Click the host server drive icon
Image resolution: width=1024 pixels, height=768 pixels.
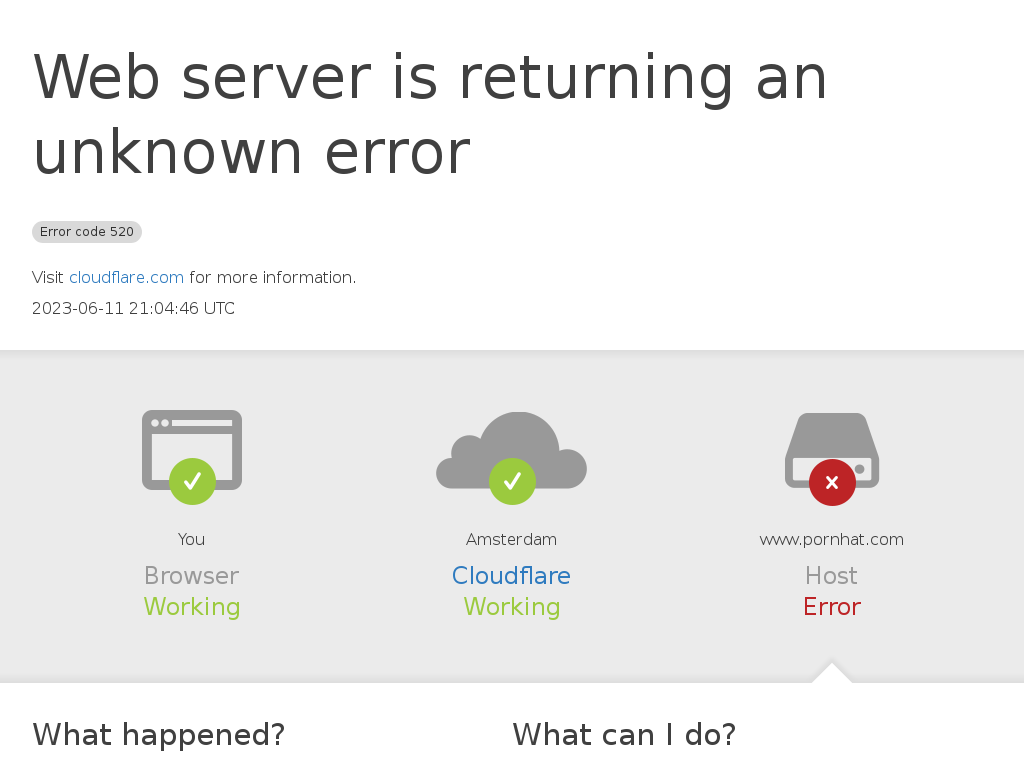[x=832, y=450]
